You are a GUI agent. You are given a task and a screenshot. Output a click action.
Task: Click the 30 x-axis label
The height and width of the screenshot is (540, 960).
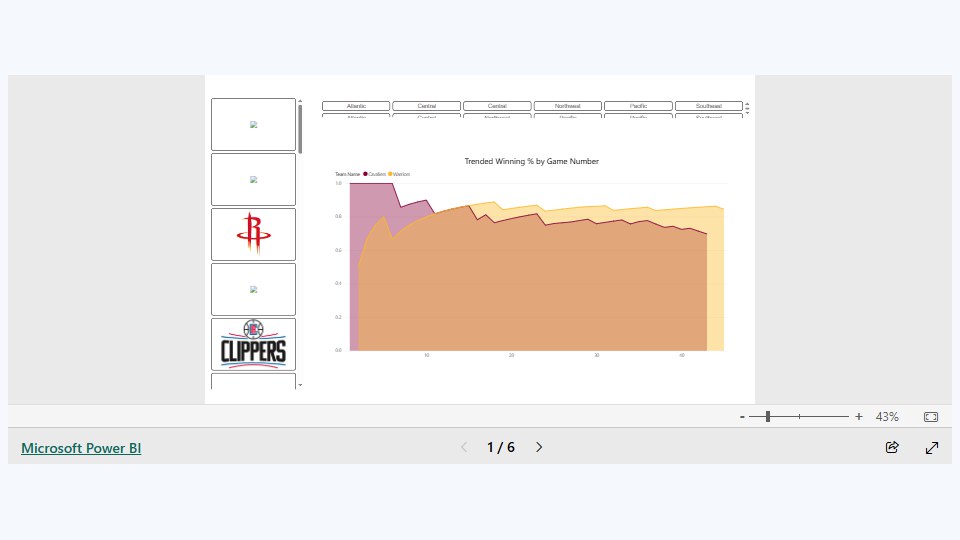tap(596, 355)
